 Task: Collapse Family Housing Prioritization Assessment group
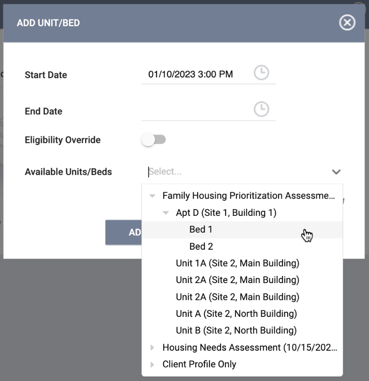coord(152,196)
